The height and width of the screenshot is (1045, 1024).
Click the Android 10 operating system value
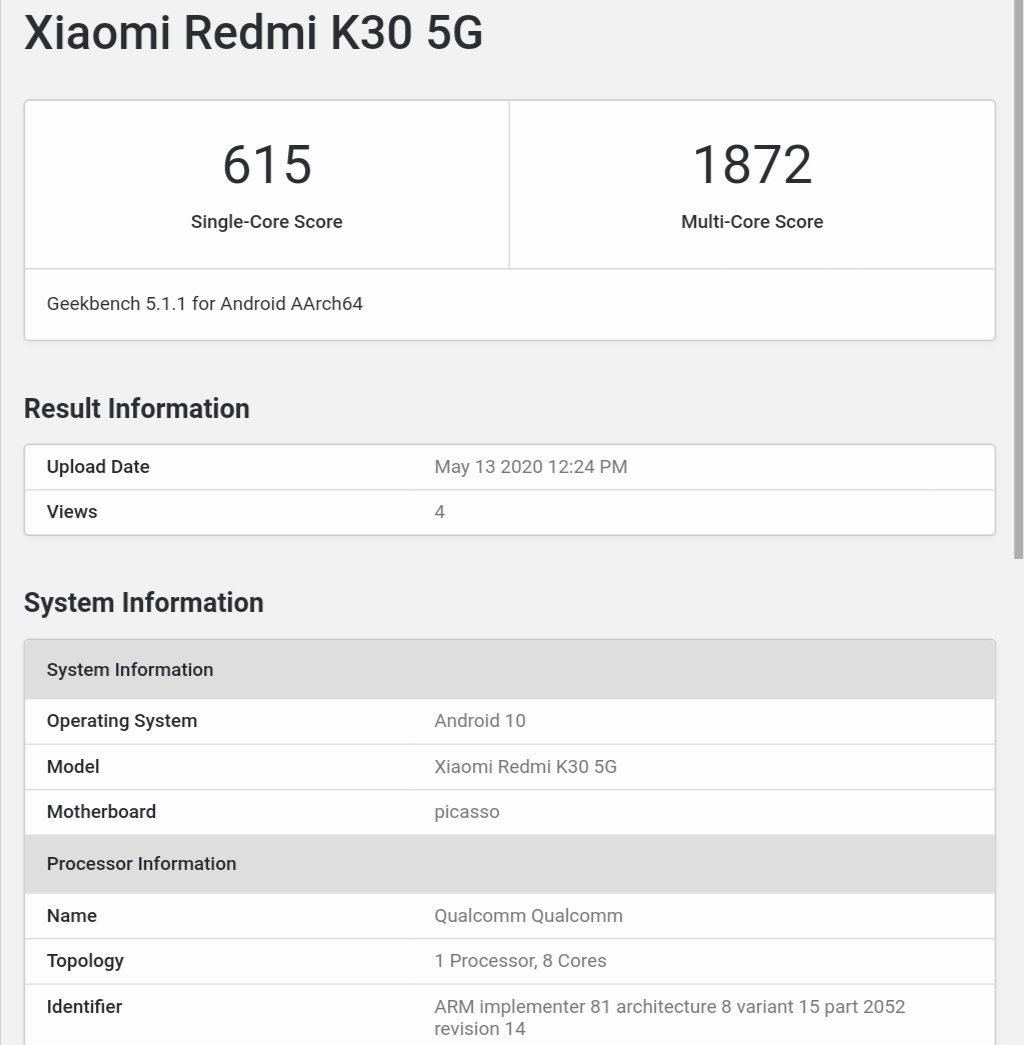pos(480,721)
